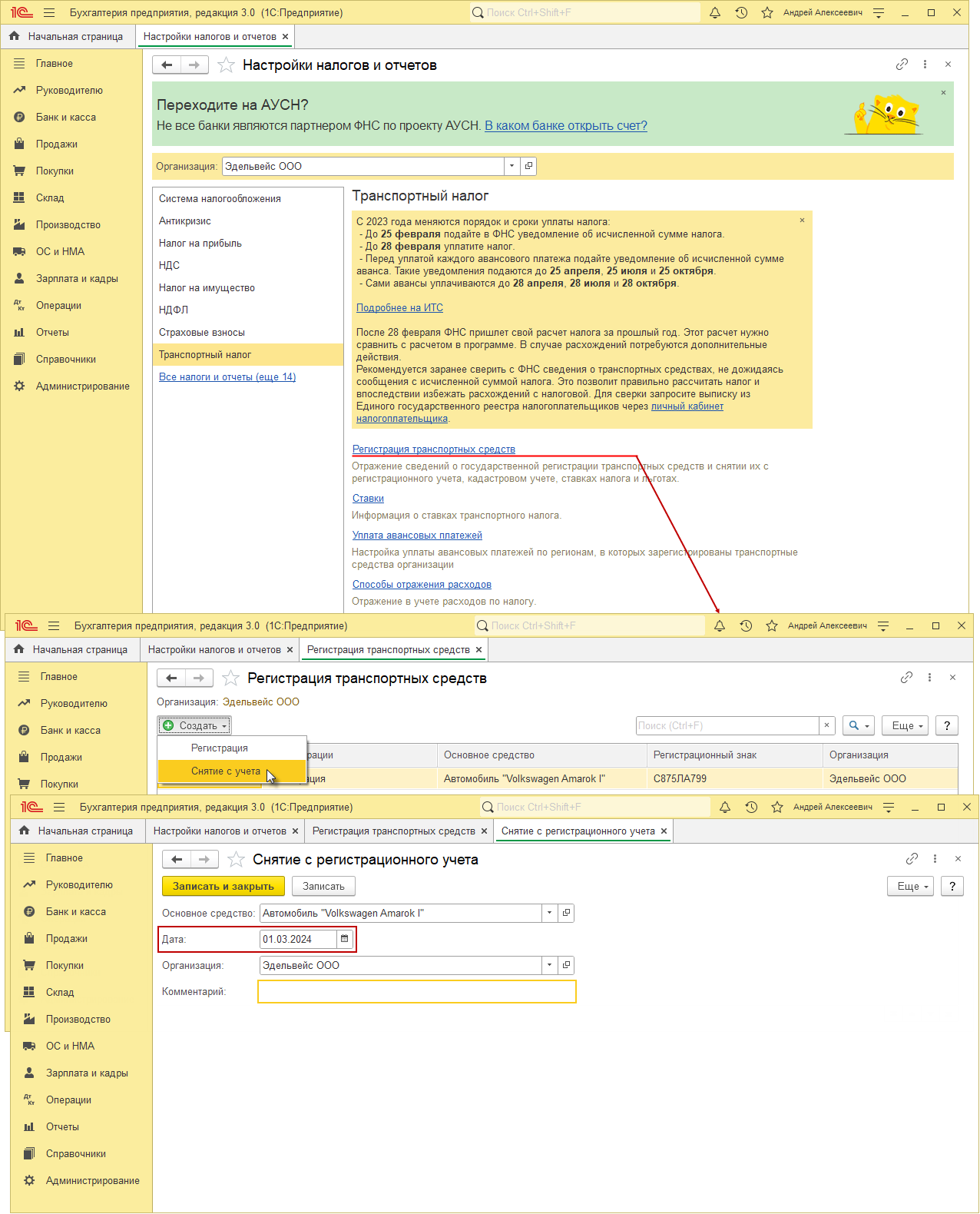Open the Создать dropdown button

(x=194, y=725)
